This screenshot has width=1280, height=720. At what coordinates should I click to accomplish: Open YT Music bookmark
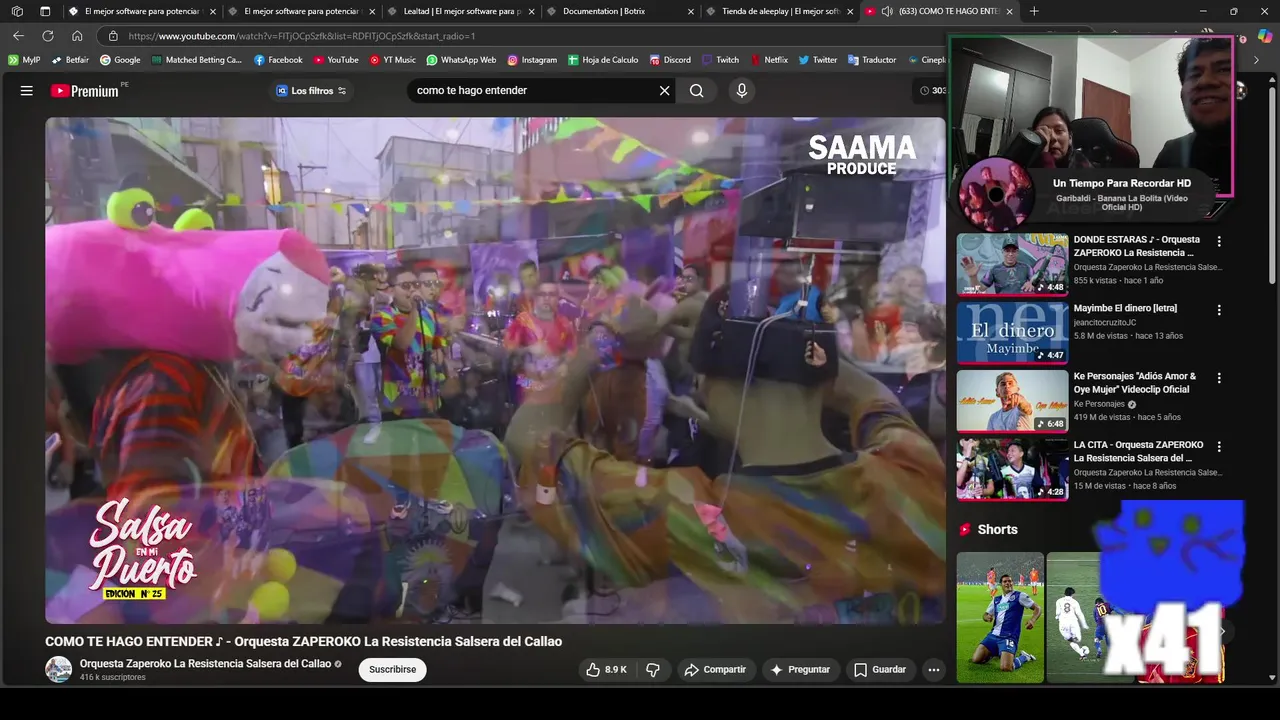(392, 60)
